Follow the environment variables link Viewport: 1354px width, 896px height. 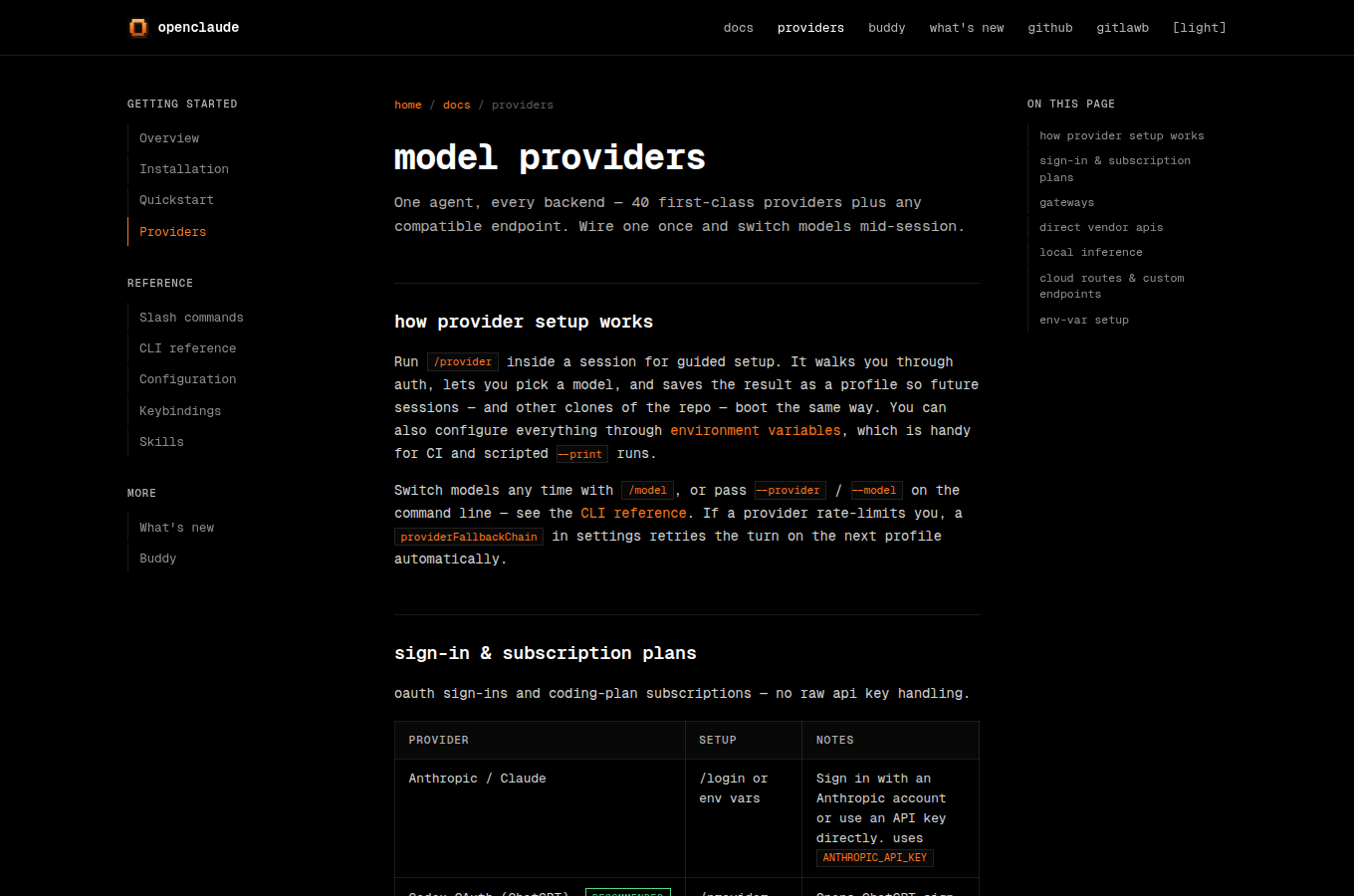click(x=756, y=431)
